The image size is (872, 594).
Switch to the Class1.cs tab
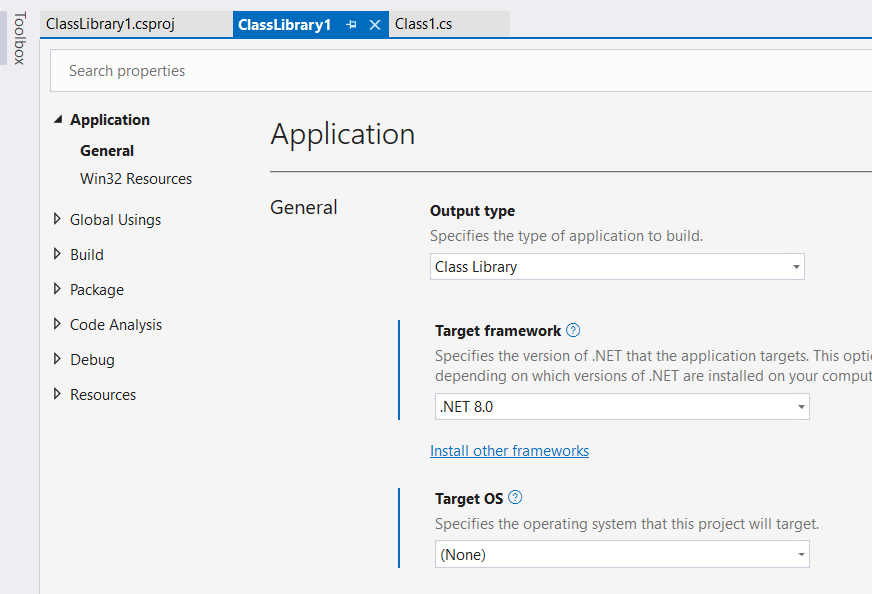click(423, 24)
